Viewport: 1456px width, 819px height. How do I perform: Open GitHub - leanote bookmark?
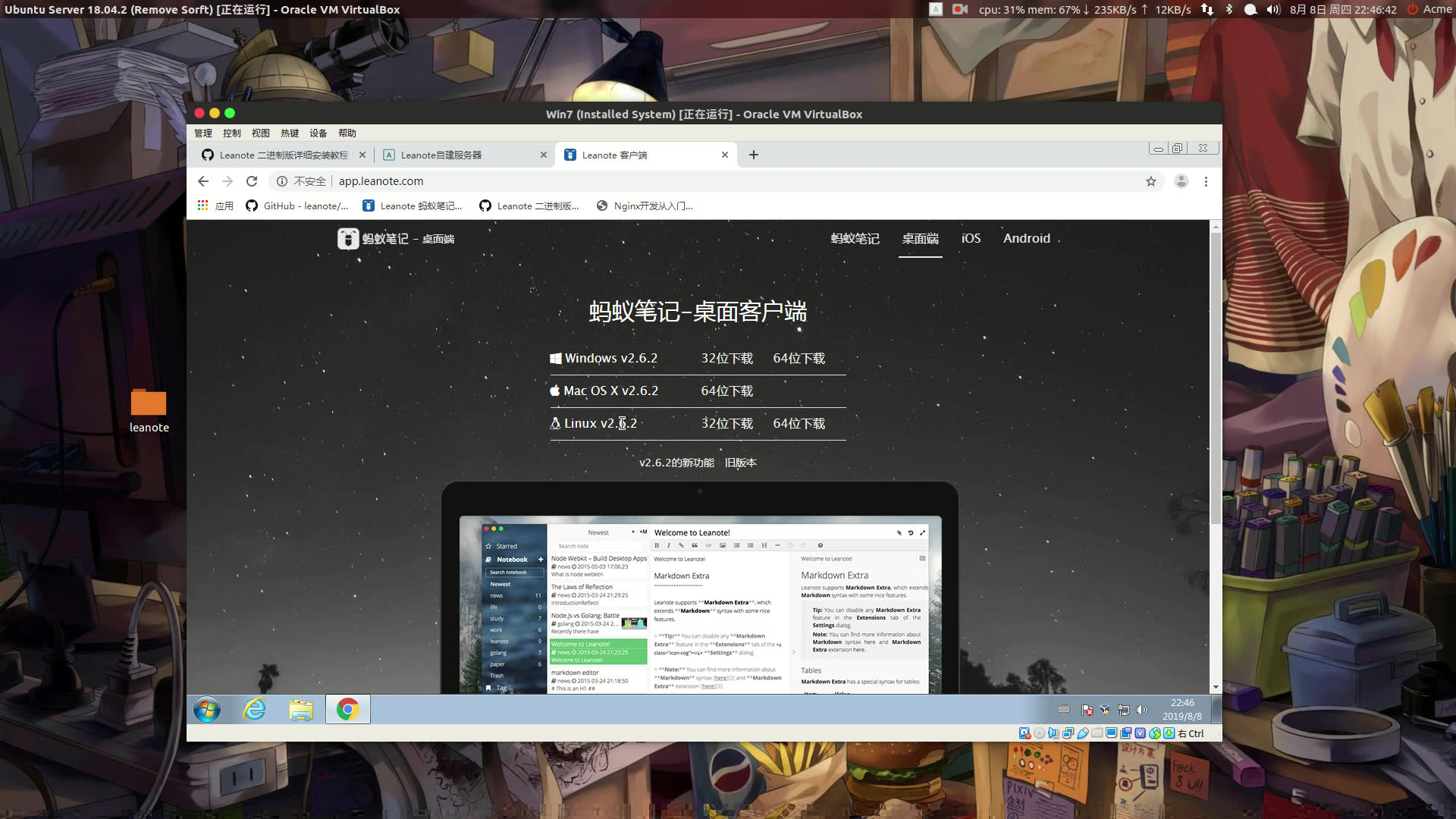click(x=297, y=206)
